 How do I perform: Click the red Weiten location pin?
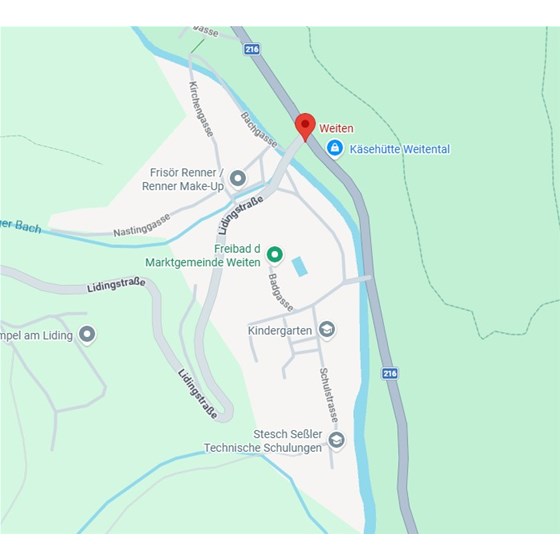pyautogui.click(x=305, y=128)
